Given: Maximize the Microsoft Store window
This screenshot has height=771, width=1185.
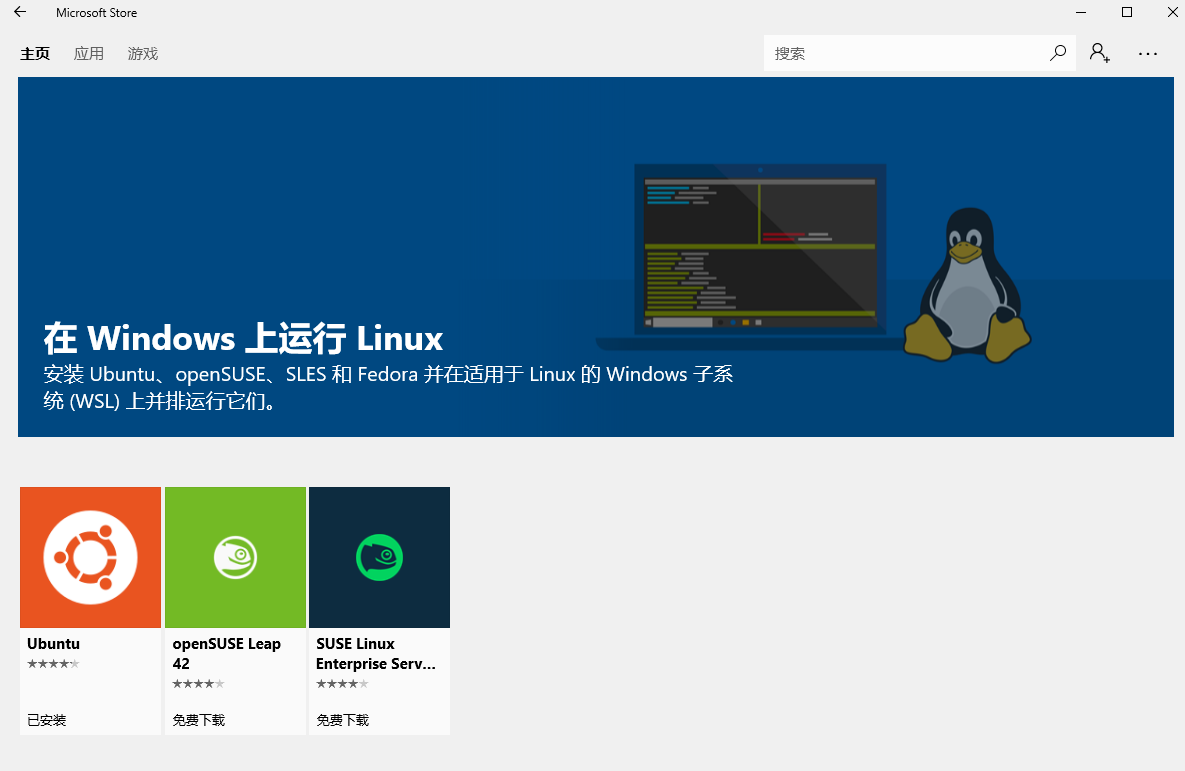Looking at the screenshot, I should 1127,12.
